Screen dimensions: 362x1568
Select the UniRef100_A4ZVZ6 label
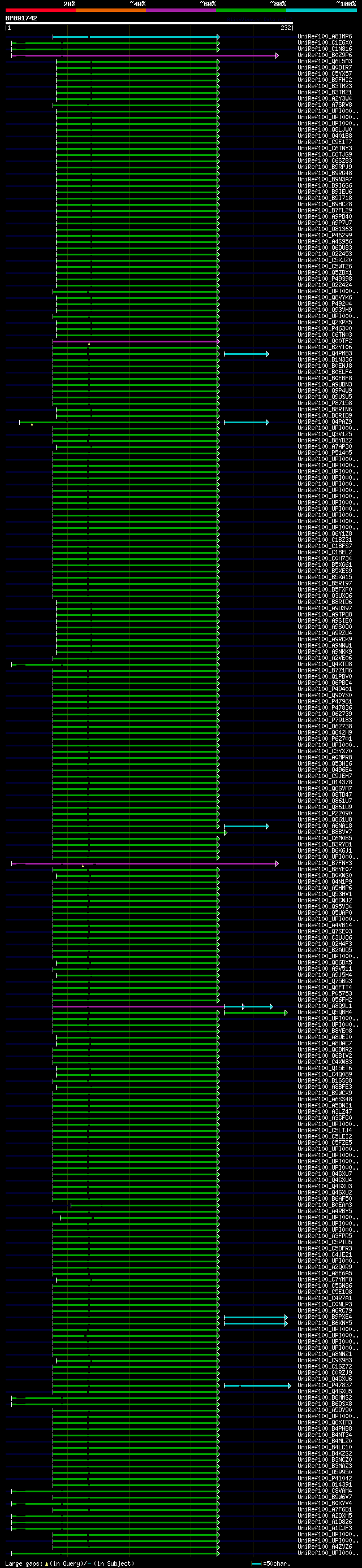point(325,1547)
